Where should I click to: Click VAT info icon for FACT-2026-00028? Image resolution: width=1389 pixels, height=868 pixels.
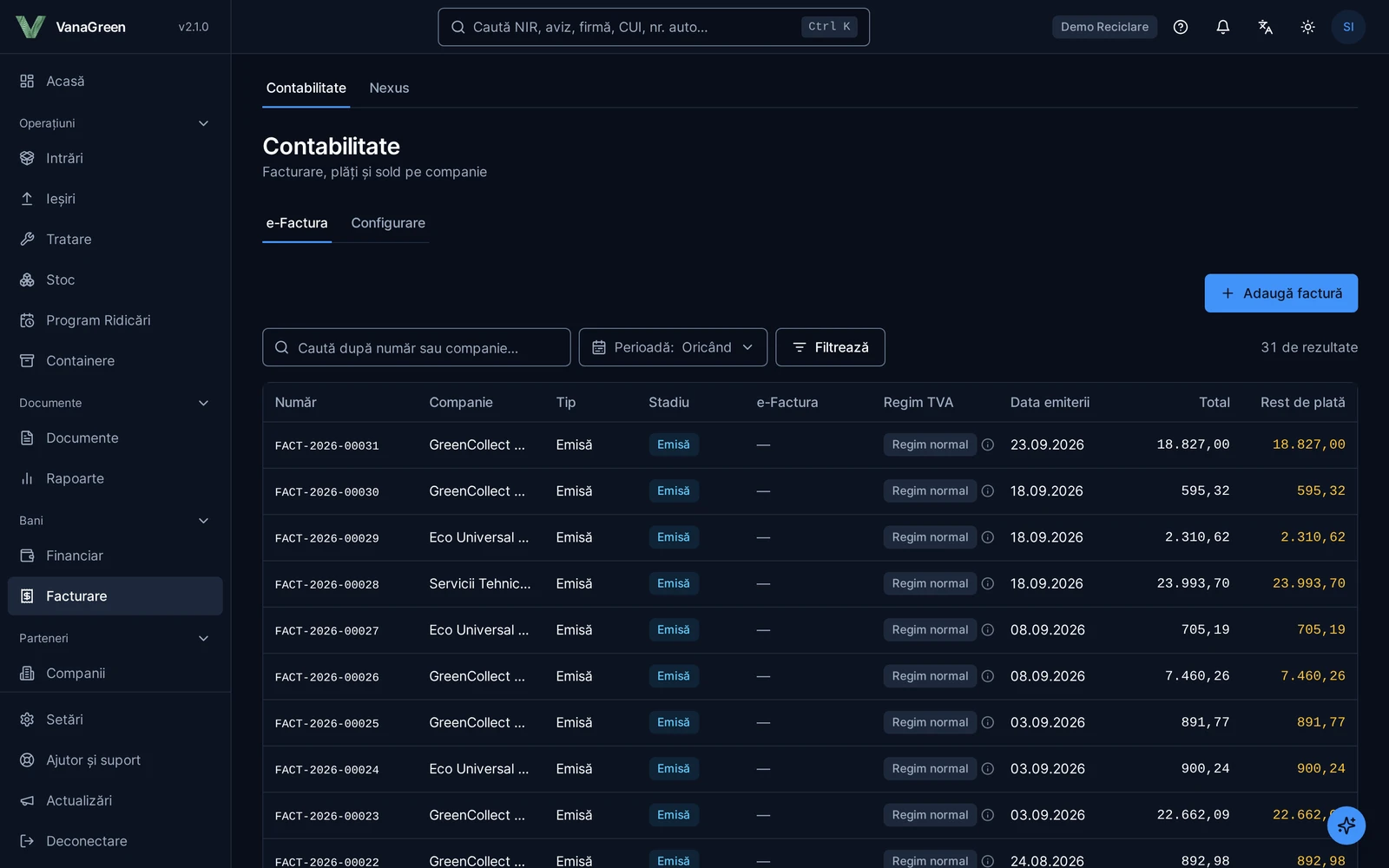(988, 583)
